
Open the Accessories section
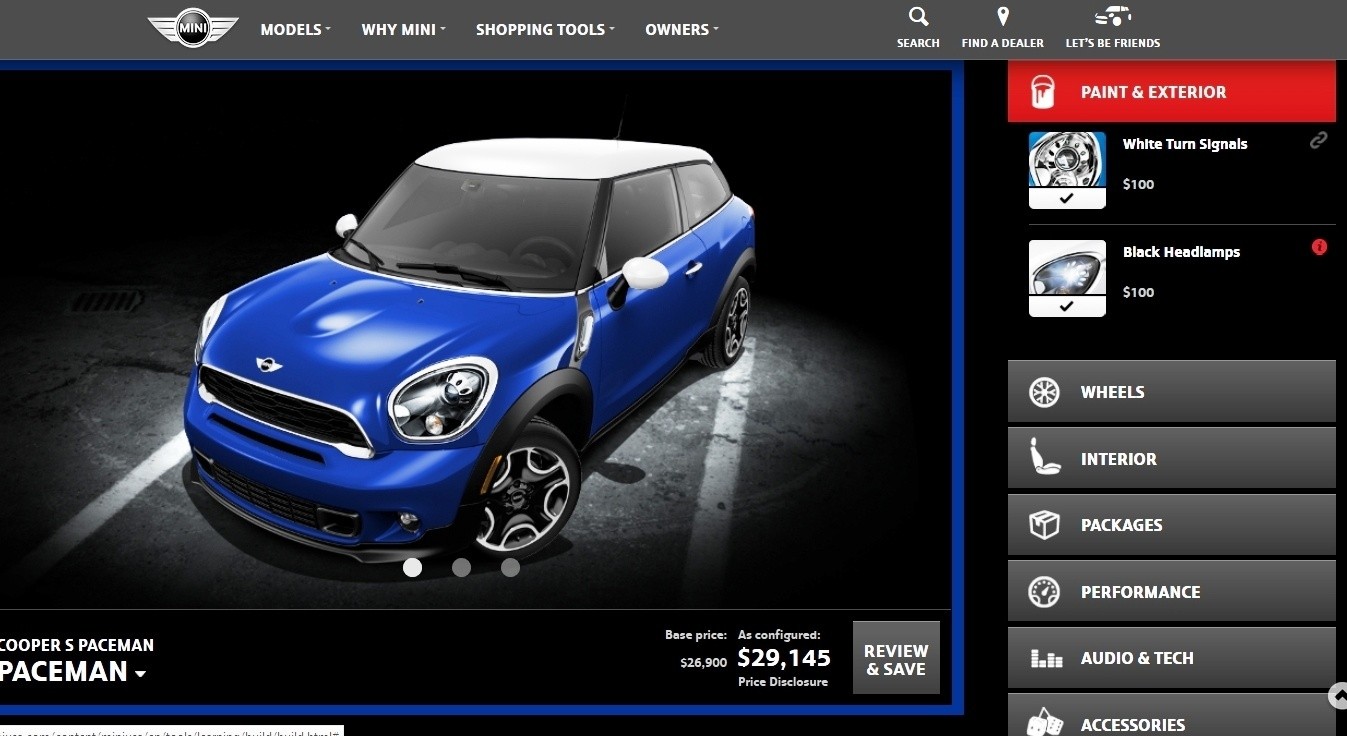1172,716
